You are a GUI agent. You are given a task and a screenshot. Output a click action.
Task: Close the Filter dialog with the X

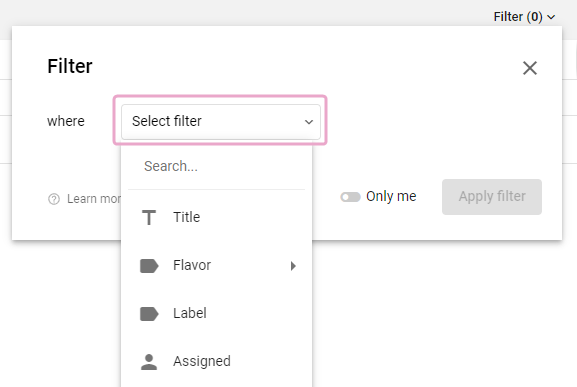[530, 68]
